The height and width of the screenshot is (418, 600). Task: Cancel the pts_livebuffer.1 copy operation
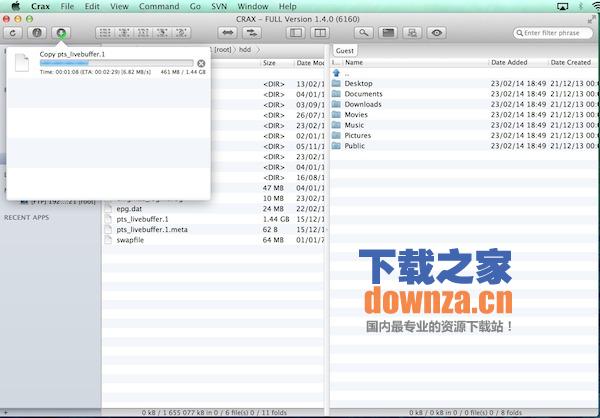click(x=201, y=64)
